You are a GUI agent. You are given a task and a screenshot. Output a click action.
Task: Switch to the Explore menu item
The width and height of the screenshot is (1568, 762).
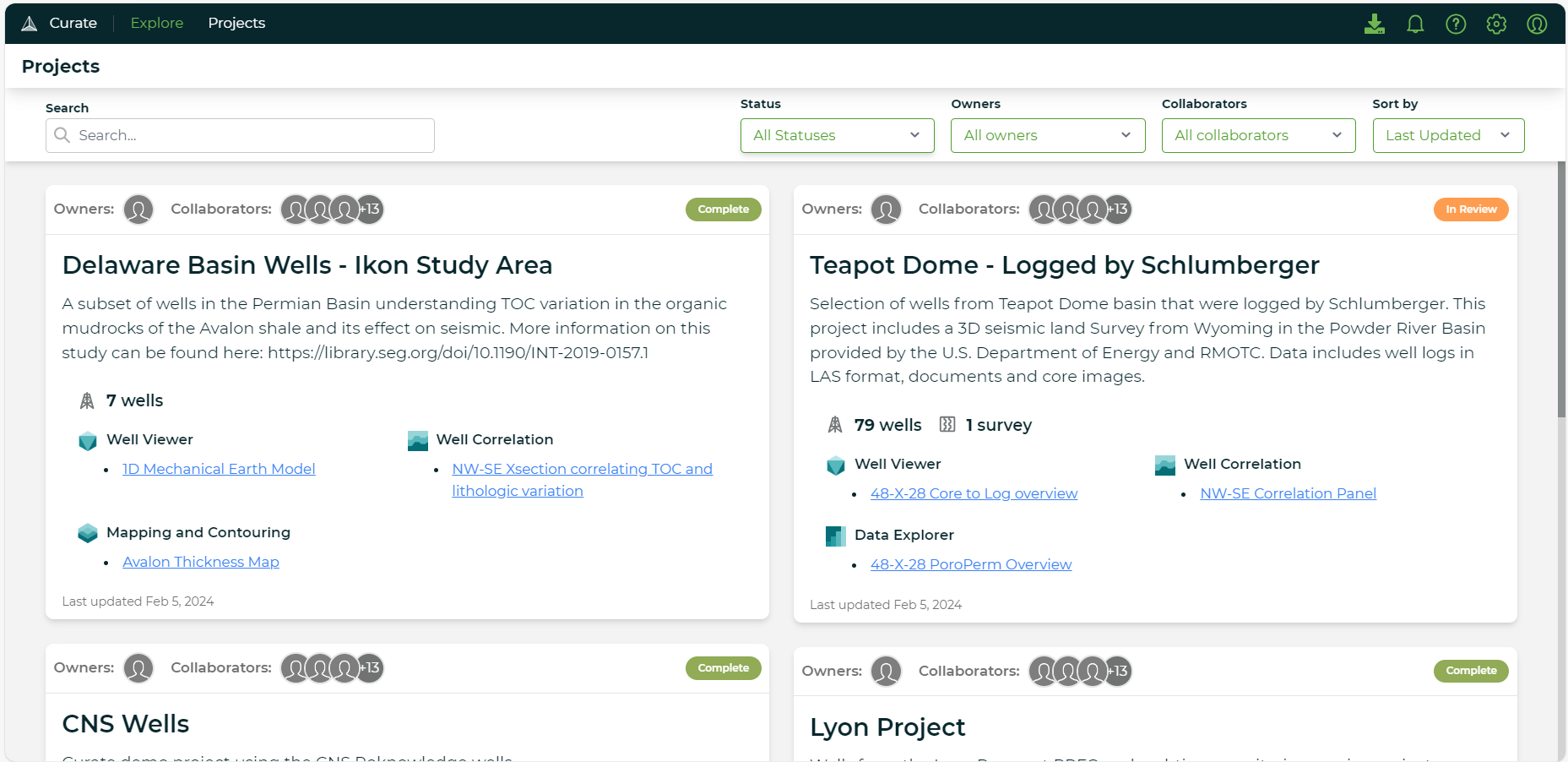coord(156,23)
